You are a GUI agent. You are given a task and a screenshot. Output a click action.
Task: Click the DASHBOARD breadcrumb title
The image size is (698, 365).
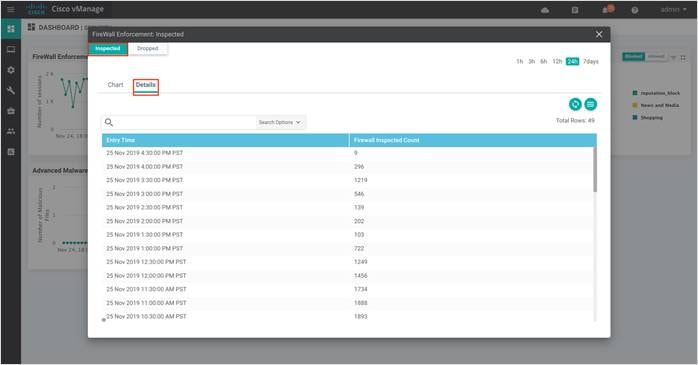[x=59, y=28]
